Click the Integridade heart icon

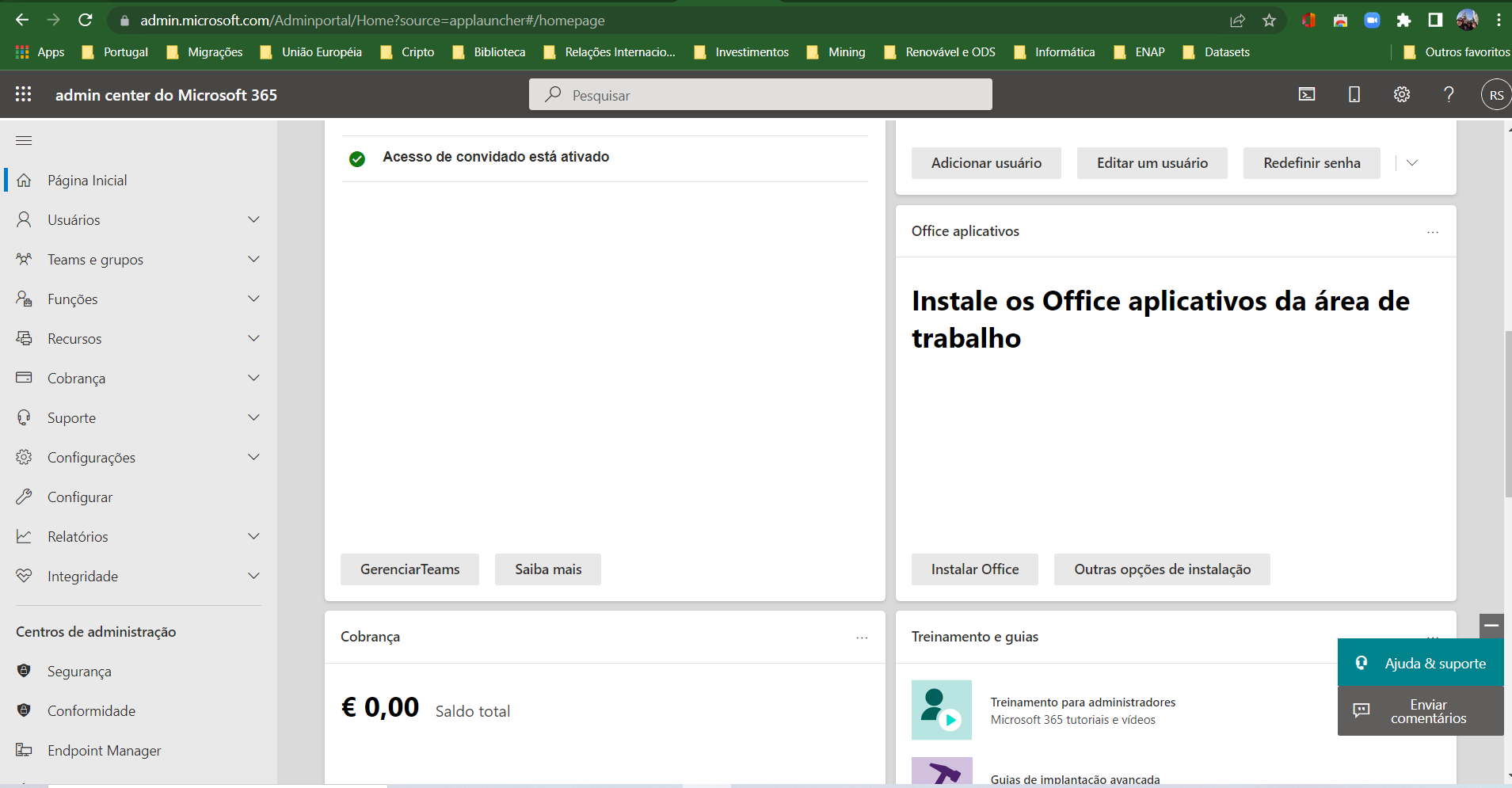(x=24, y=576)
